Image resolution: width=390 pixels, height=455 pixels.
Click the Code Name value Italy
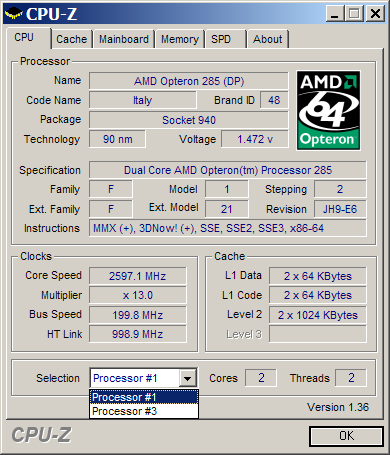click(x=143, y=100)
